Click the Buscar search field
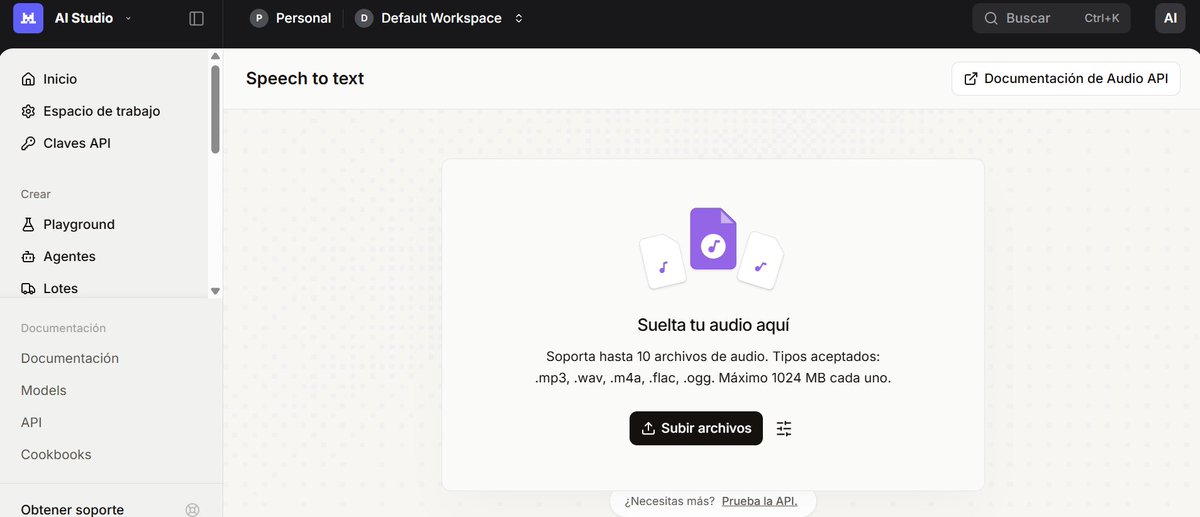Viewport: 1200px width, 517px height. [1051, 18]
